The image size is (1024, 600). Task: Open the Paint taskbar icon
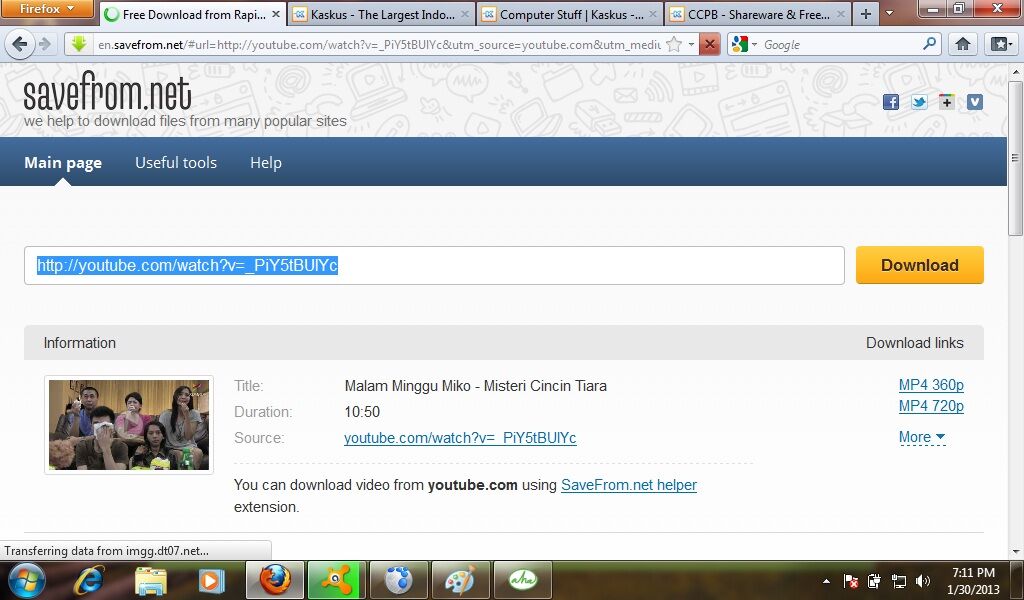(461, 580)
